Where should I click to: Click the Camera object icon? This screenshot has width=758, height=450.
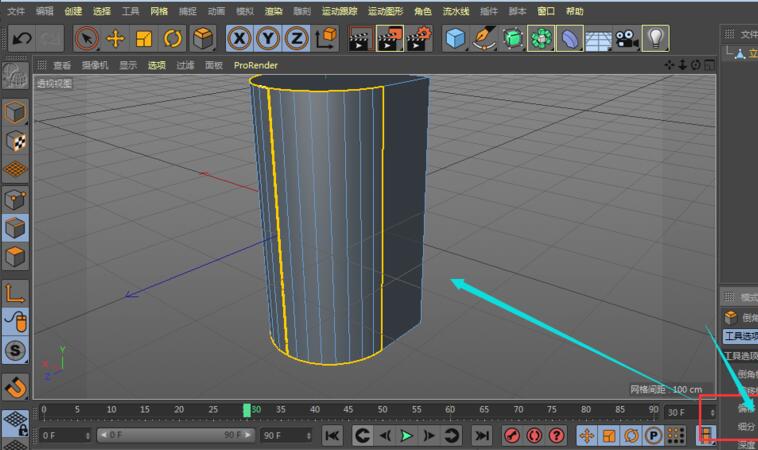point(627,39)
